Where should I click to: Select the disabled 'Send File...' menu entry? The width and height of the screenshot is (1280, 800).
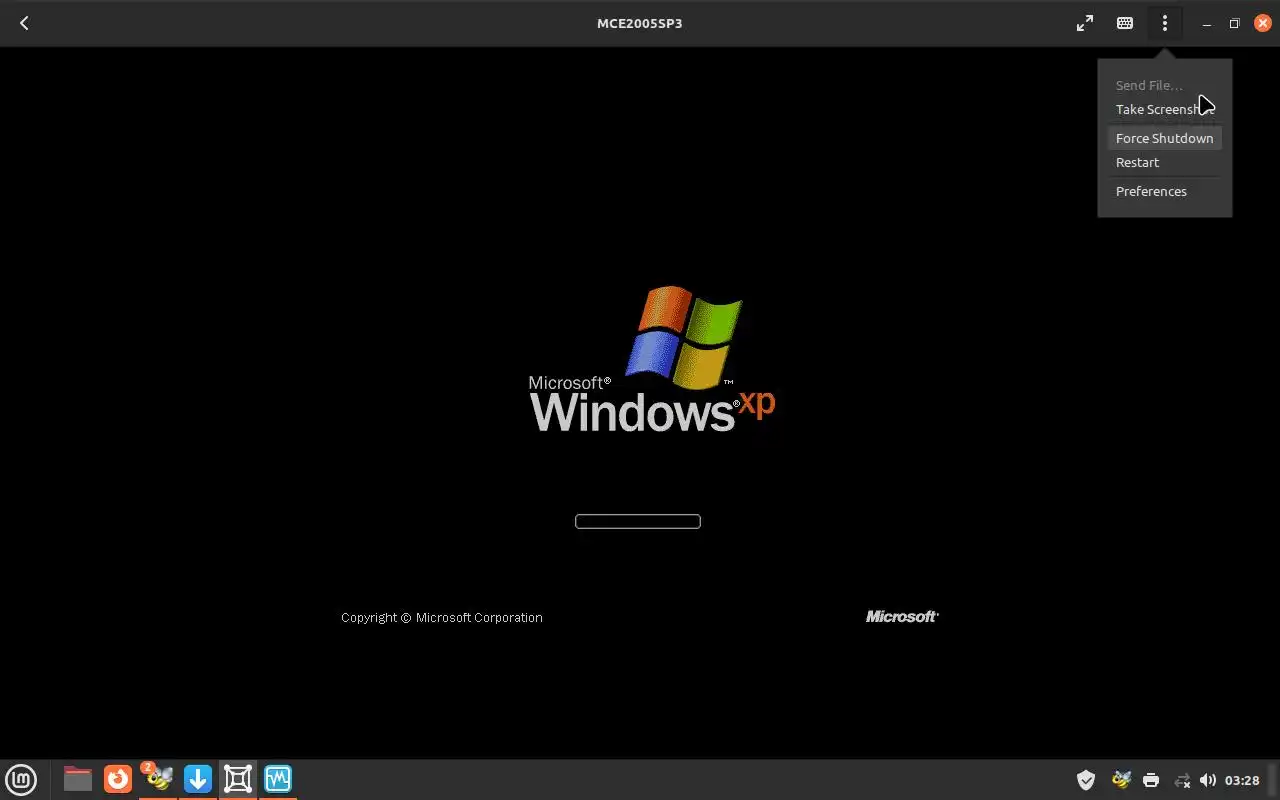point(1149,85)
